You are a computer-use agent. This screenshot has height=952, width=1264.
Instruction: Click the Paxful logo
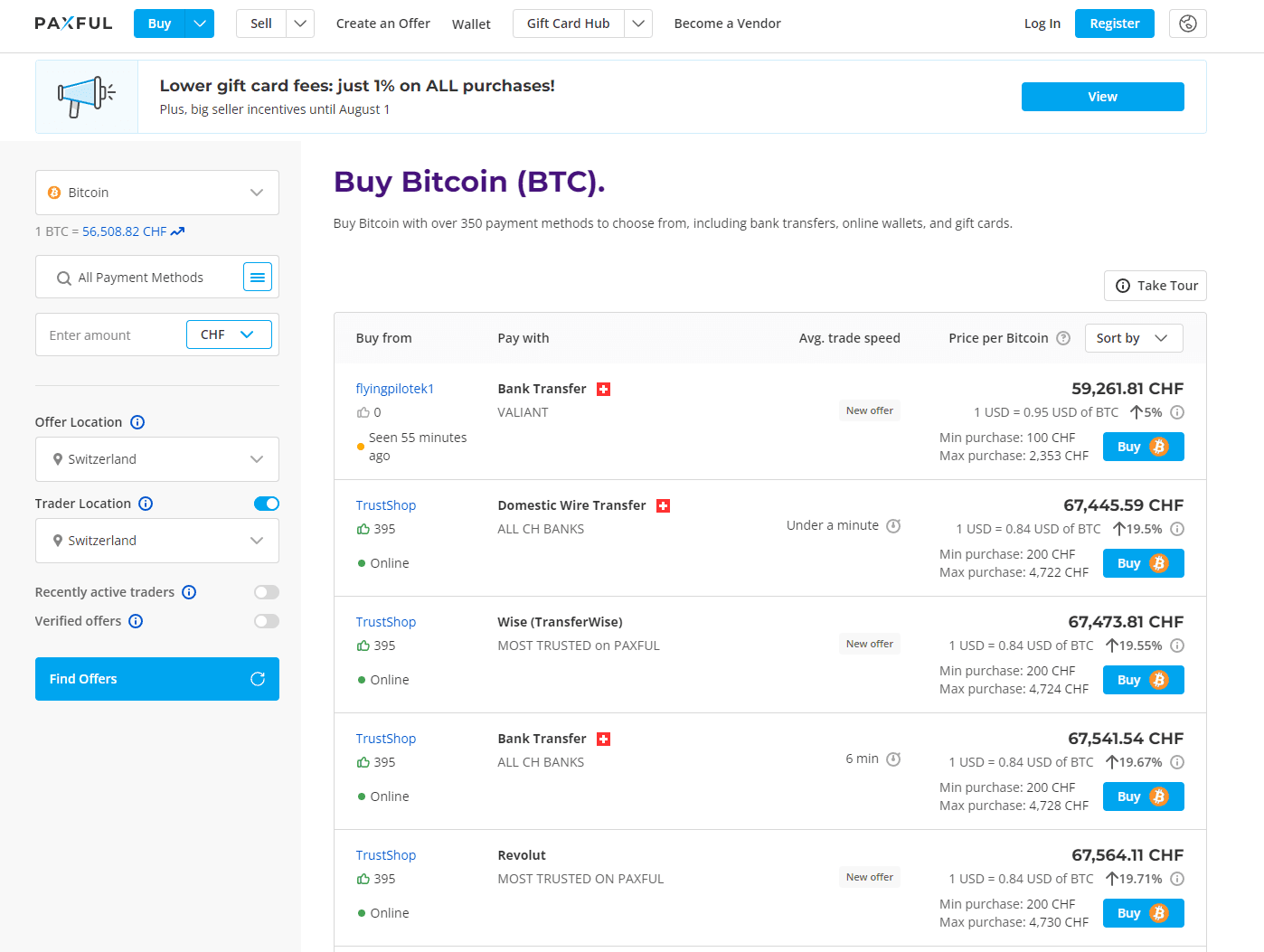(73, 24)
